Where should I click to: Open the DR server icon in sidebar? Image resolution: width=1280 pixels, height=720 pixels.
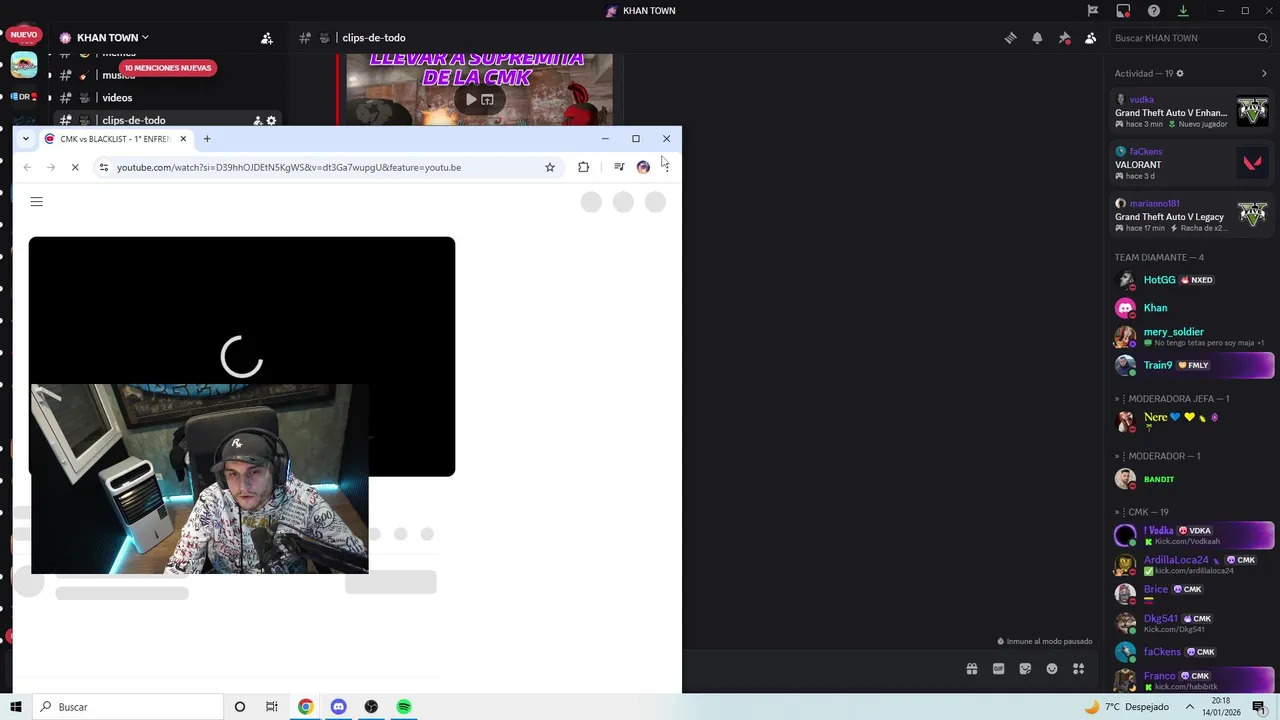point(24,97)
